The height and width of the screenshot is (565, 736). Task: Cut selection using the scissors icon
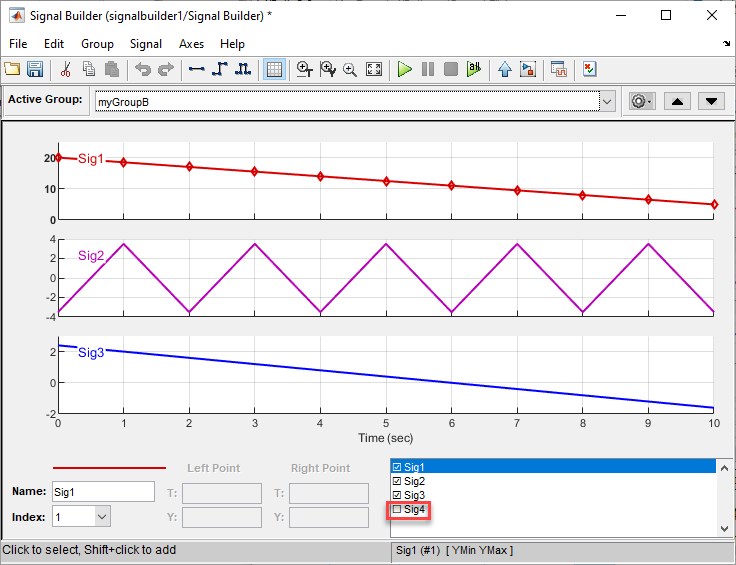(65, 69)
